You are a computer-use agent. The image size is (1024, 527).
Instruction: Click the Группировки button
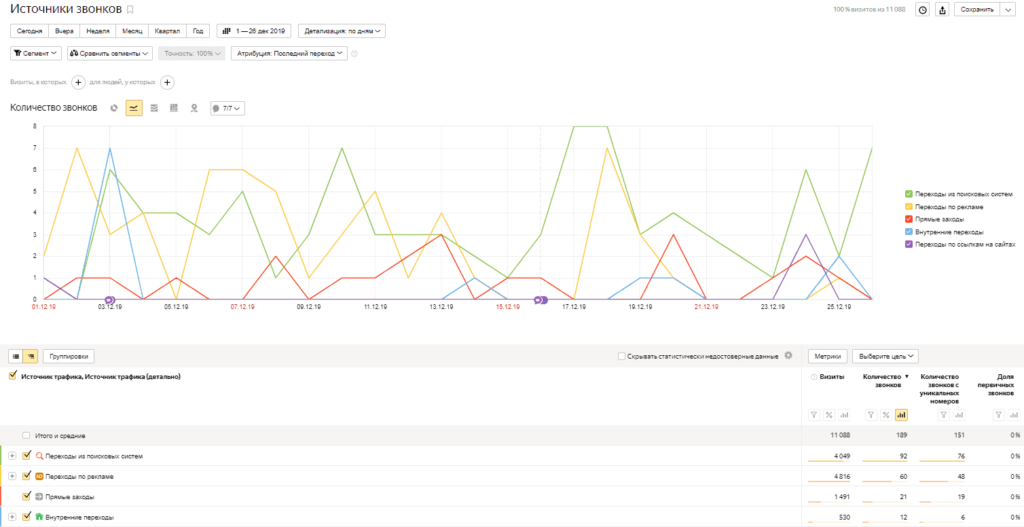(71, 355)
